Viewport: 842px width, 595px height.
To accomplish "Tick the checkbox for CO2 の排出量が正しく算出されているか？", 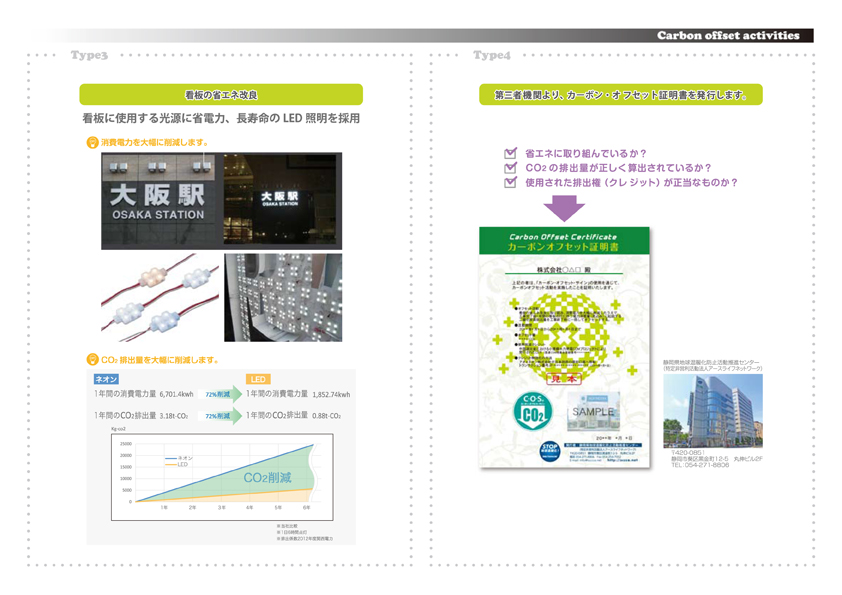I will (510, 168).
